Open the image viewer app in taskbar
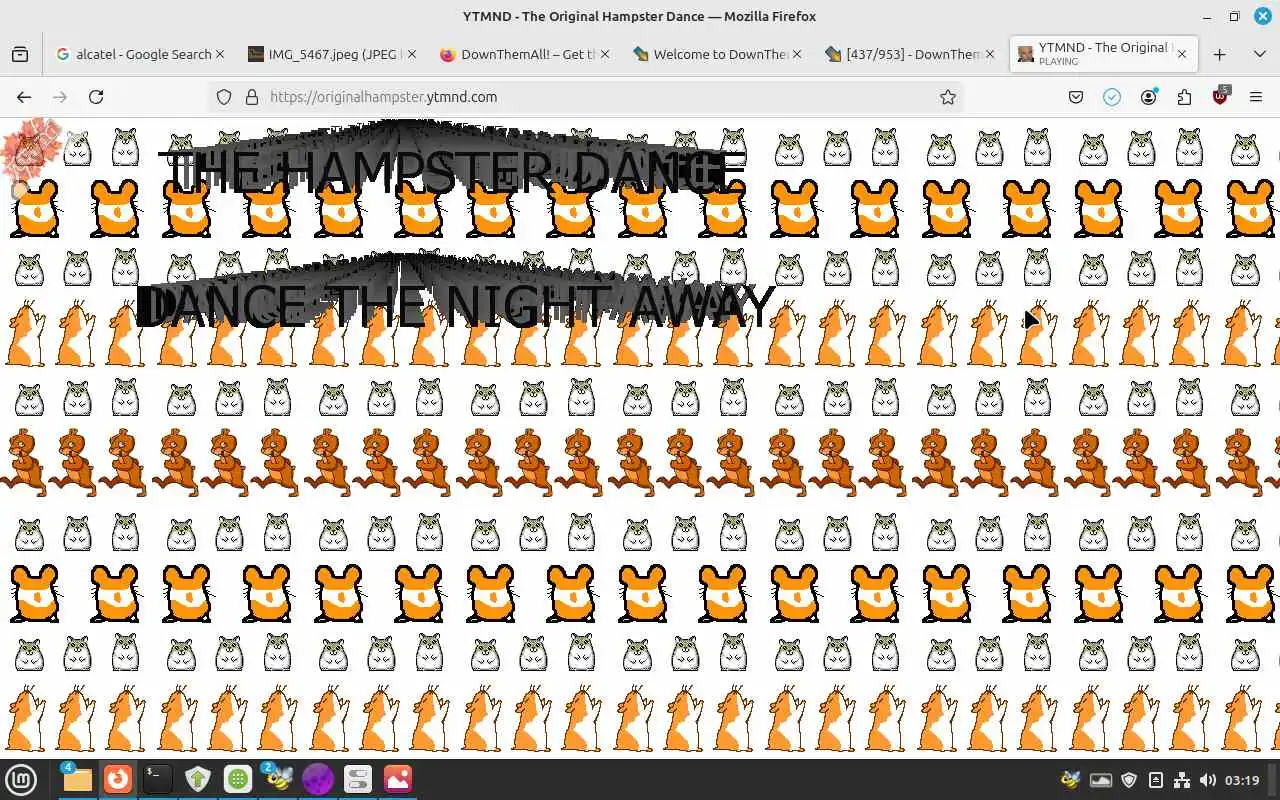The image size is (1280, 800). point(397,779)
